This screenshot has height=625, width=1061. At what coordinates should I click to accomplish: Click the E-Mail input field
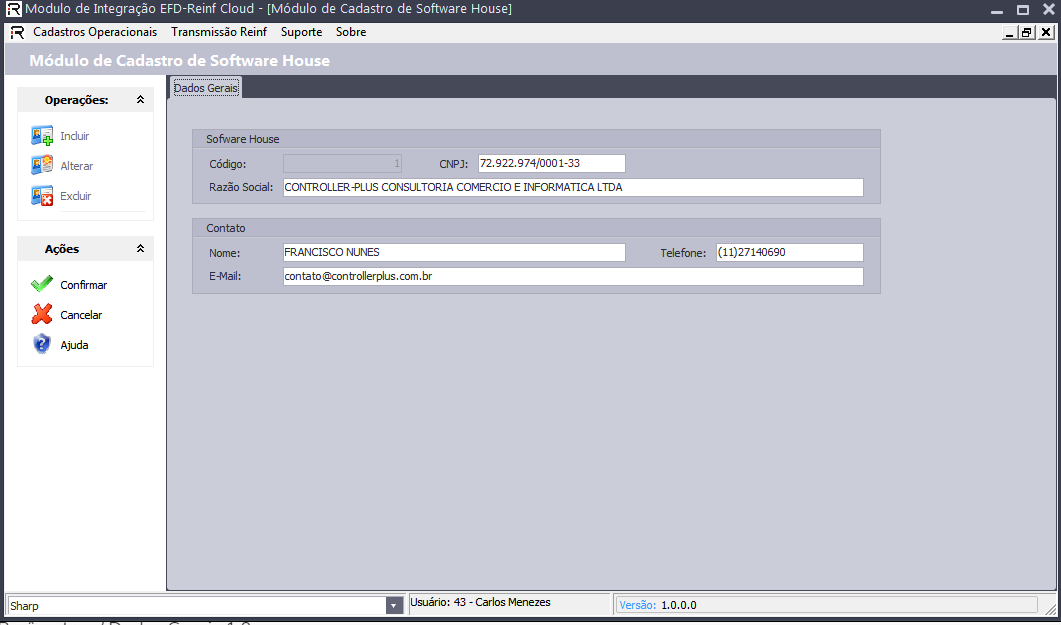pyautogui.click(x=573, y=277)
